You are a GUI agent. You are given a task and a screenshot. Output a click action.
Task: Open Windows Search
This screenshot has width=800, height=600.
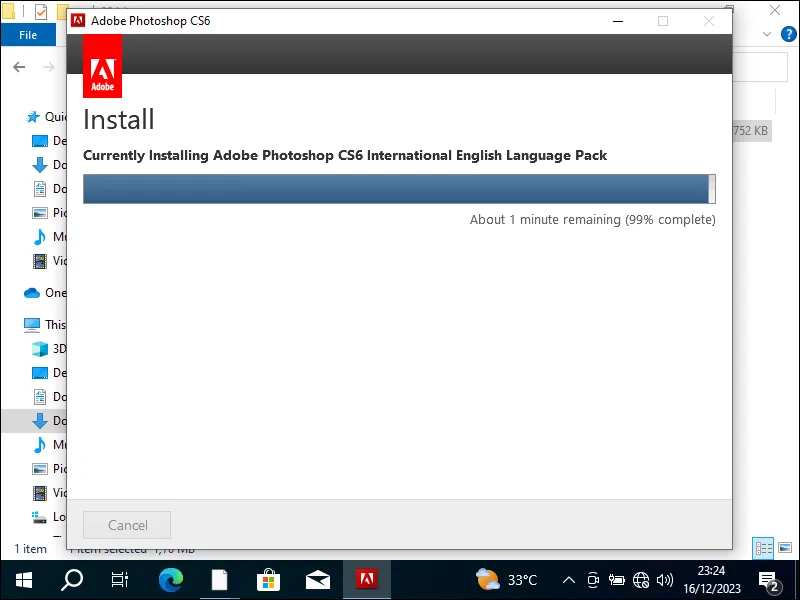(x=70, y=579)
